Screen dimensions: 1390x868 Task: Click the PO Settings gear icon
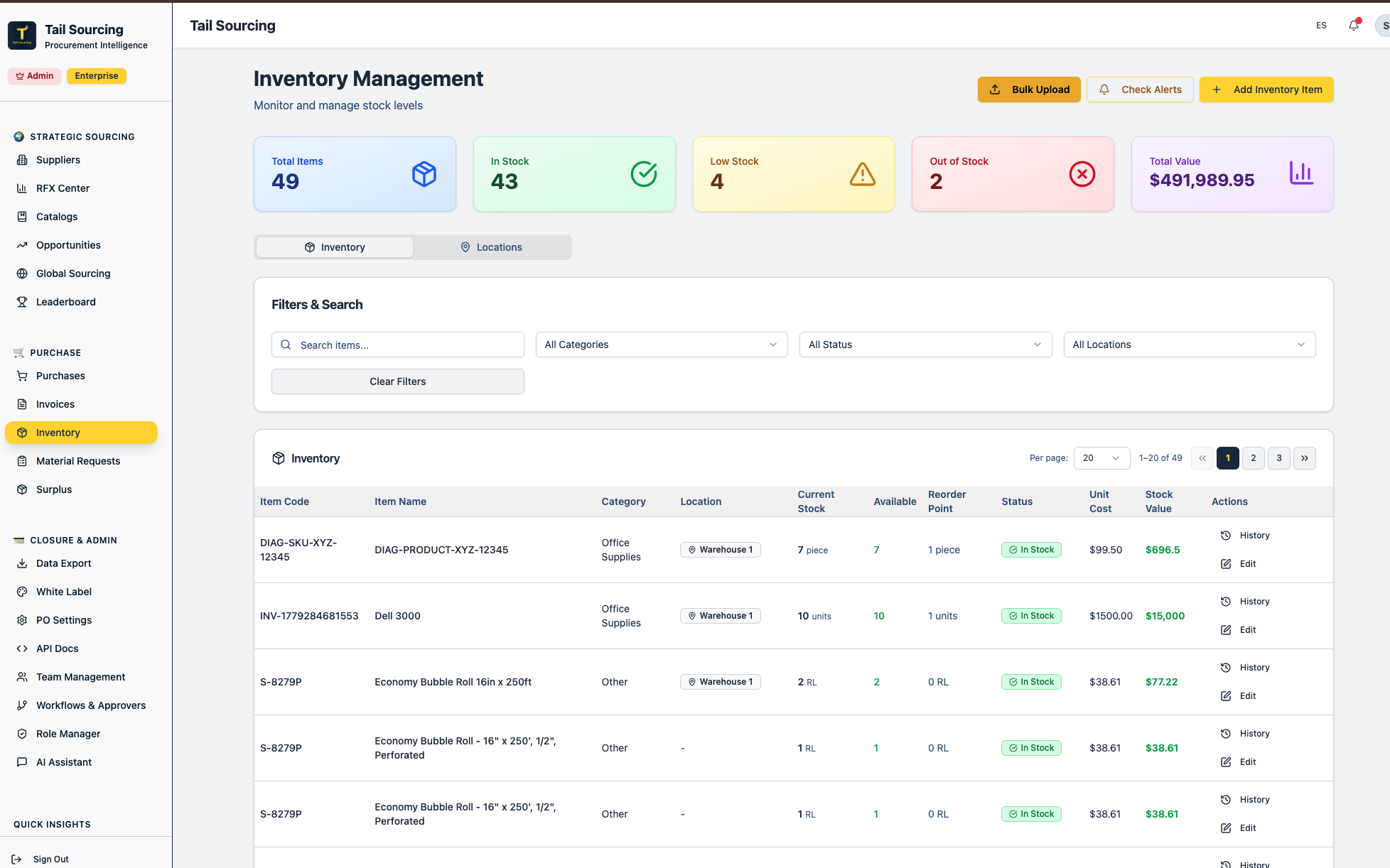tap(22, 620)
